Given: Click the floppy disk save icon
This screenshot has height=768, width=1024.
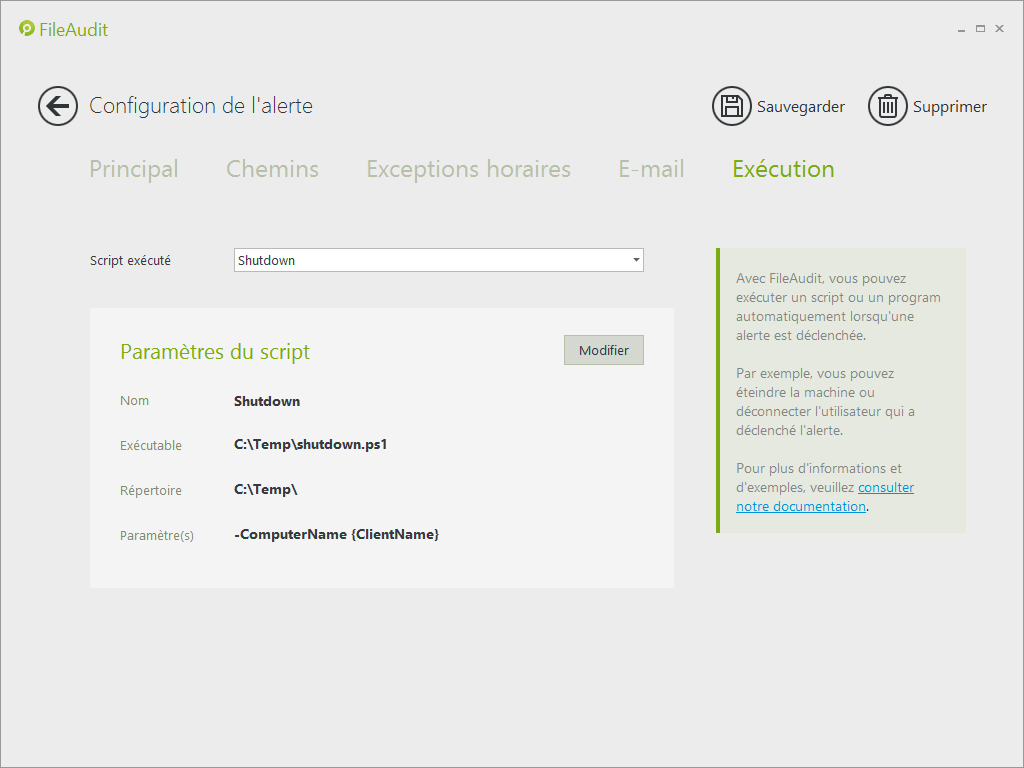Looking at the screenshot, I should click(x=731, y=106).
